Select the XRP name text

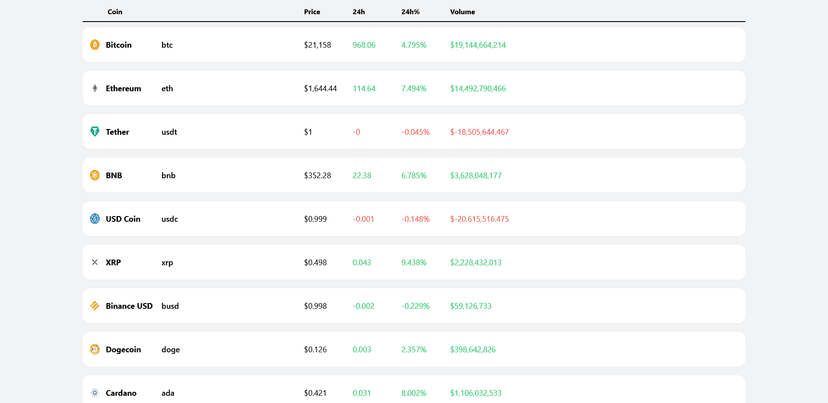[x=113, y=262]
